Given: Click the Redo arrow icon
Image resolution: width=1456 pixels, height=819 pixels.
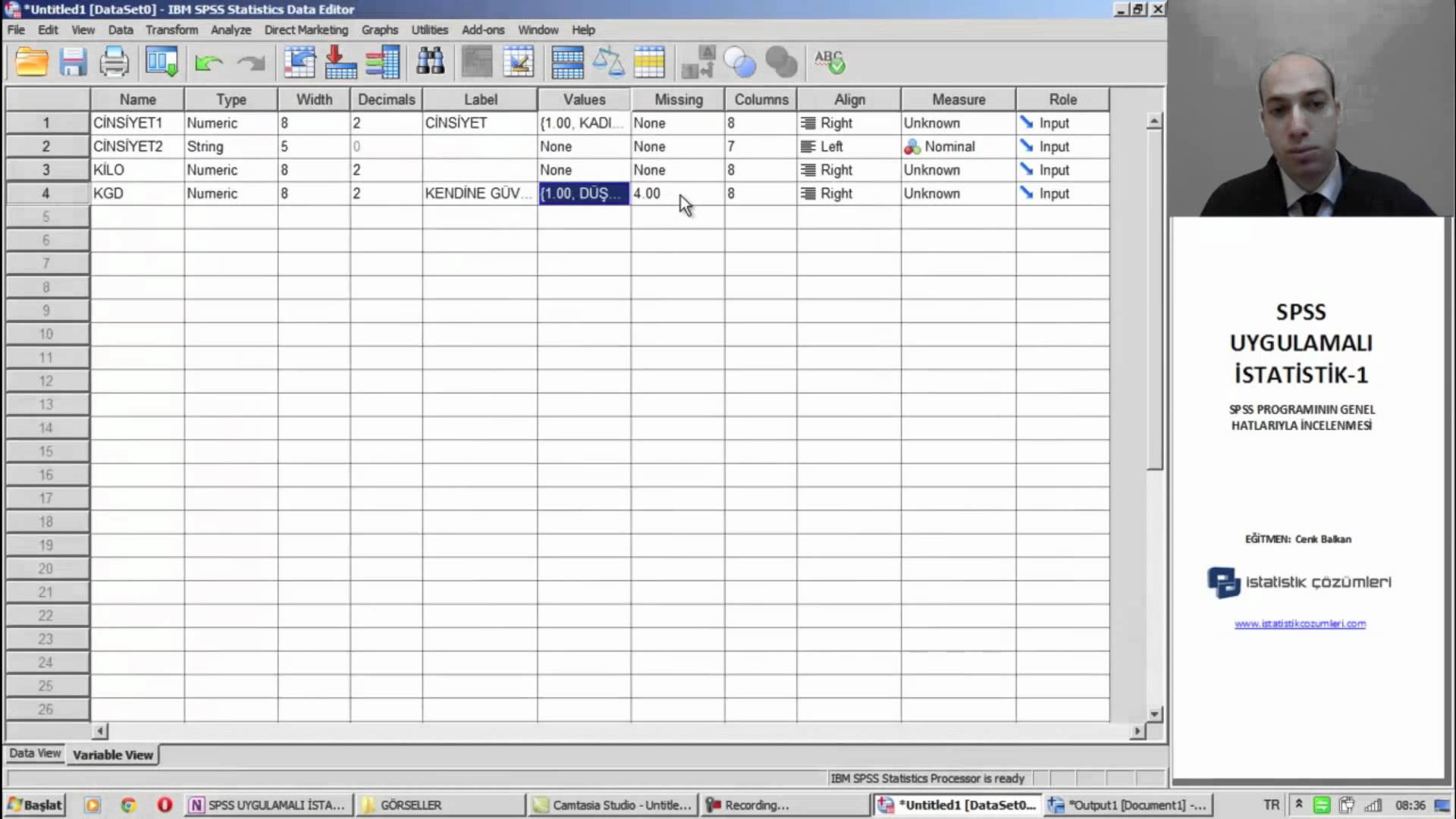Looking at the screenshot, I should click(x=251, y=63).
